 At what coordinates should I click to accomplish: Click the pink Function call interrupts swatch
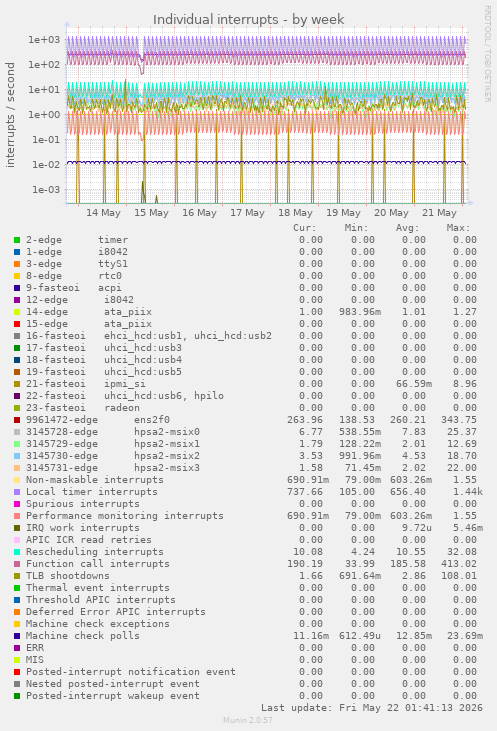pyautogui.click(x=17, y=564)
